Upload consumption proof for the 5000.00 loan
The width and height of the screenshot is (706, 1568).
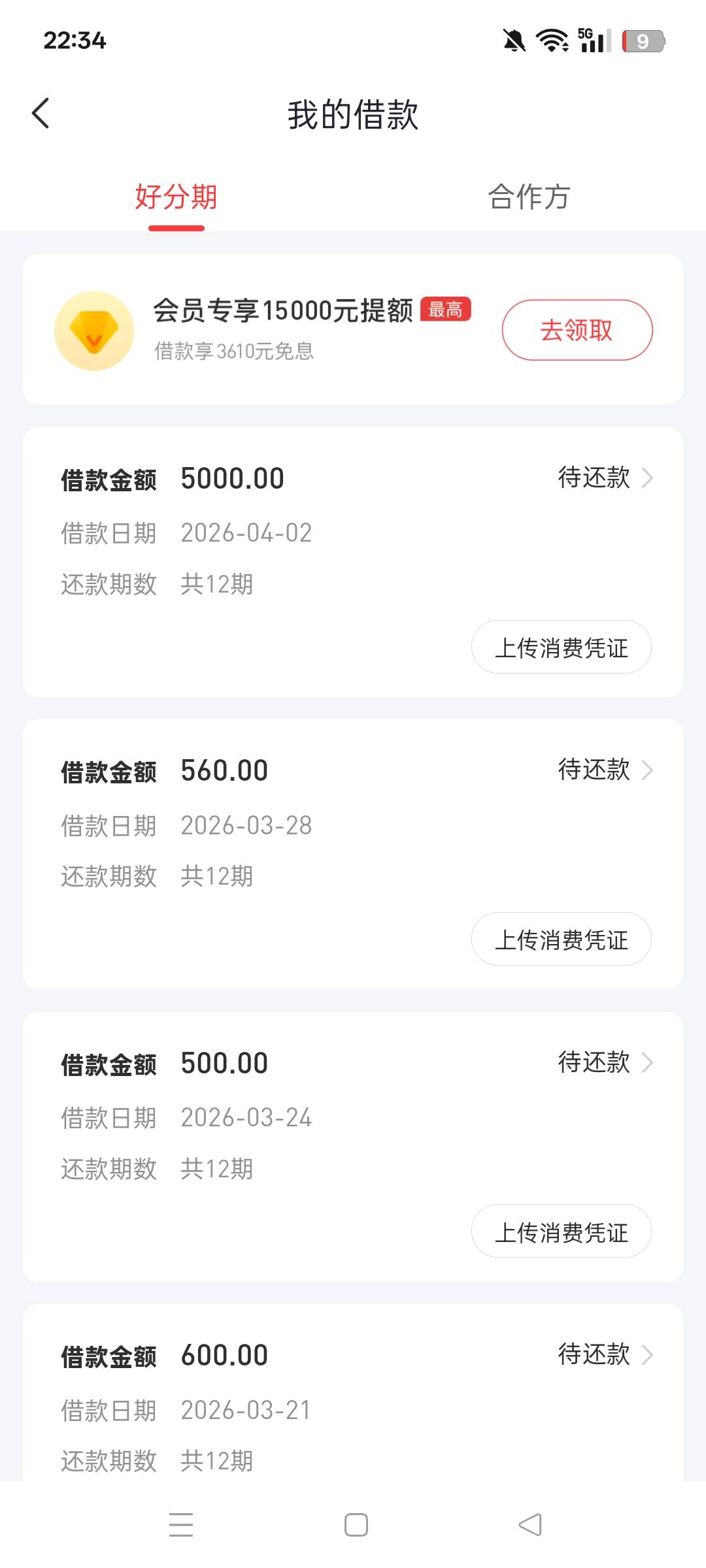click(561, 647)
